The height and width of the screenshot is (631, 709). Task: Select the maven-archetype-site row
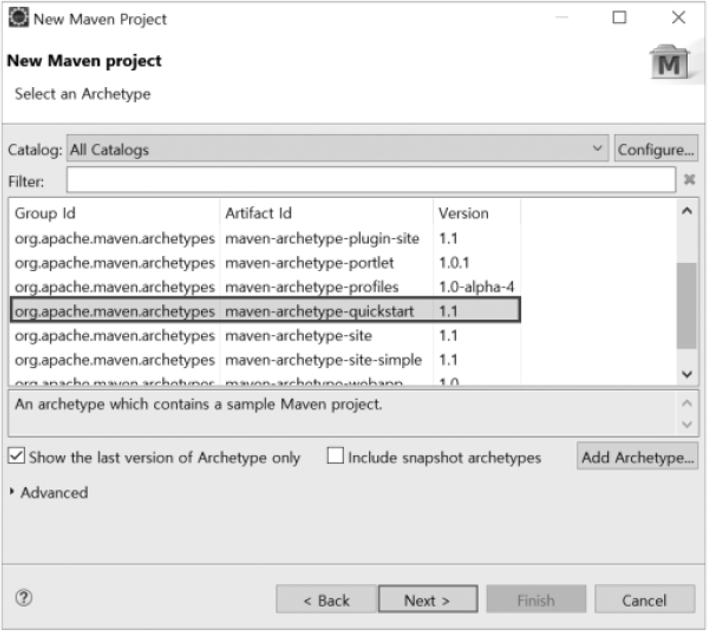click(x=265, y=336)
